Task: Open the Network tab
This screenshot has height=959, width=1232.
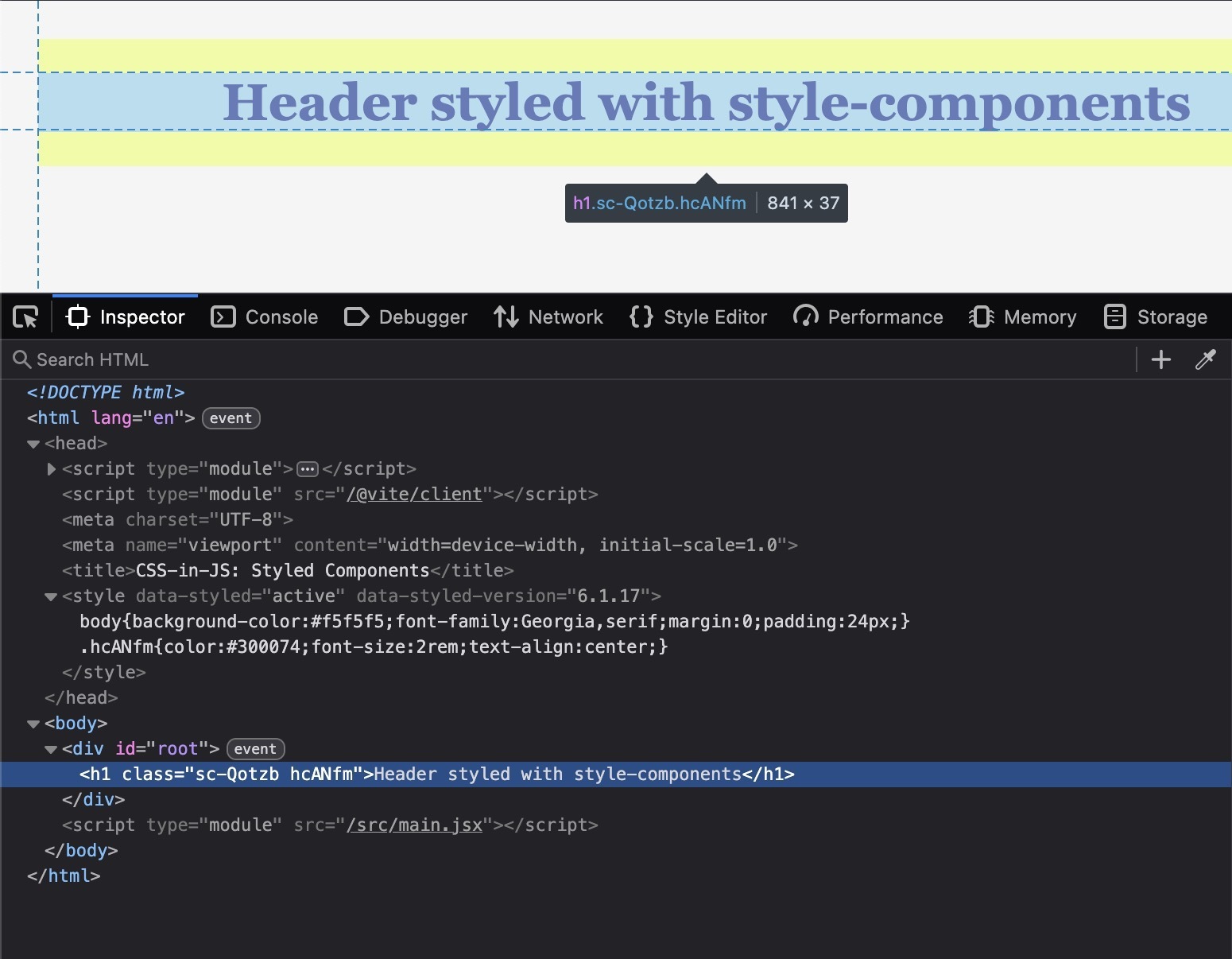Action: click(x=548, y=317)
